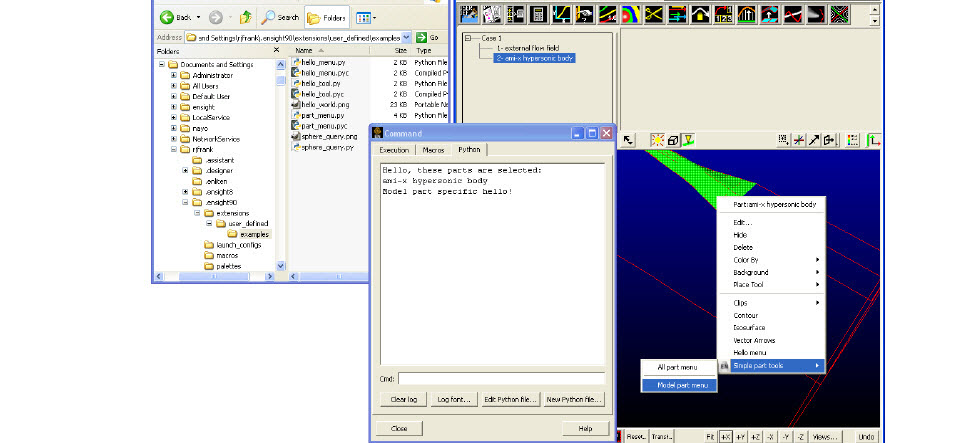Image resolution: width=960 pixels, height=443 pixels.
Task: Expand the .ensight8 folder node
Action: click(x=186, y=192)
